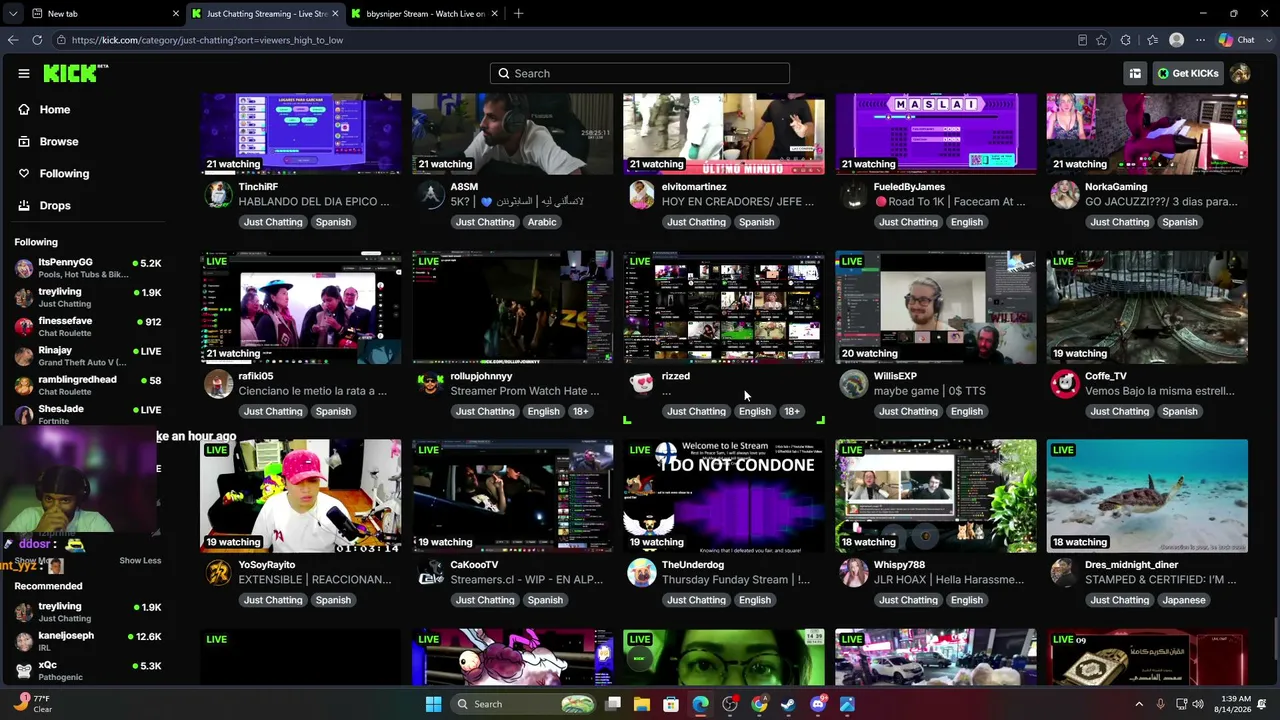Click the TinchiRF channel avatar
Screen dimensions: 1280x720
click(x=218, y=194)
